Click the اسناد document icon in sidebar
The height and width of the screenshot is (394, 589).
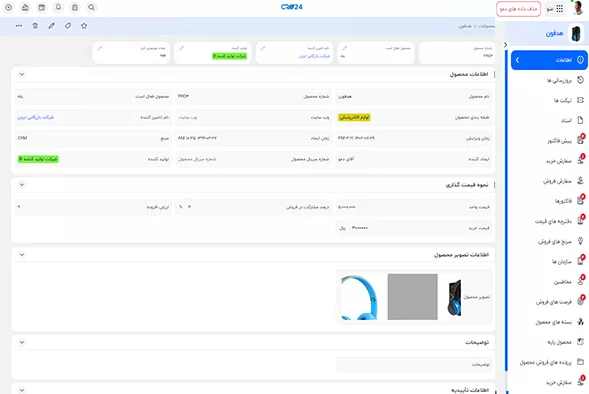coord(580,120)
